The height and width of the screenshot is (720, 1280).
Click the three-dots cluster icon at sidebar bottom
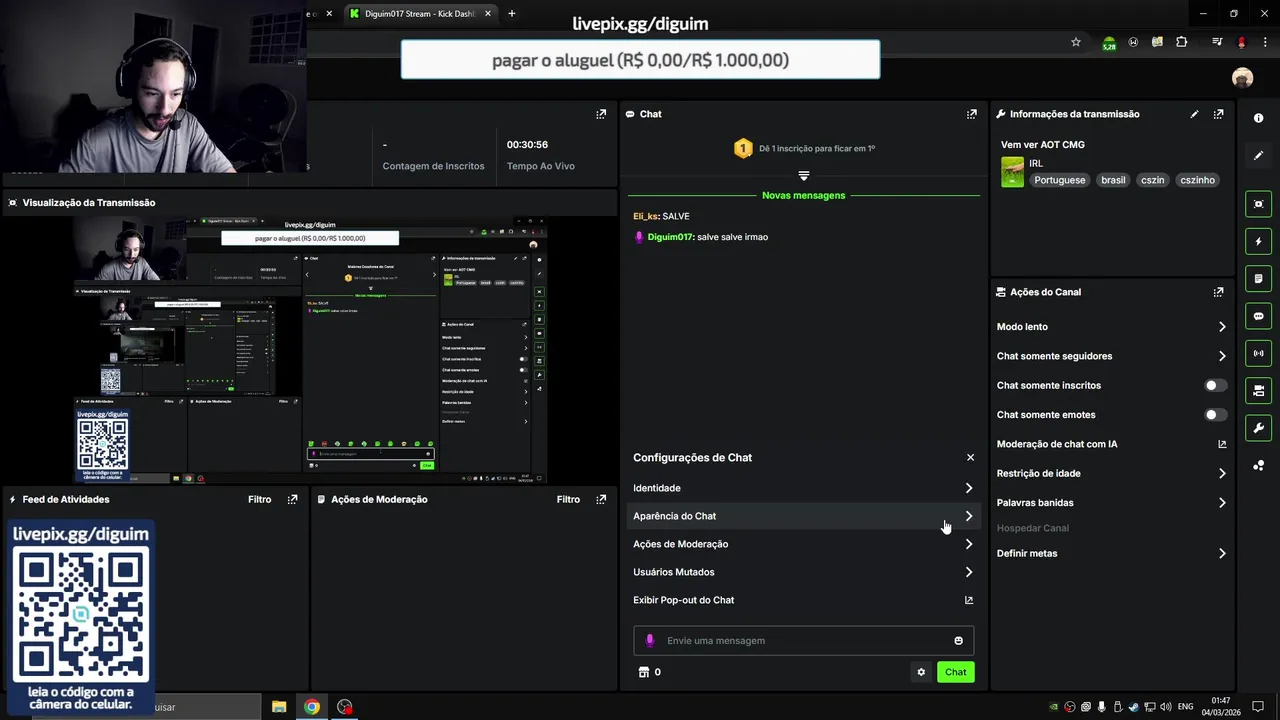point(1258,466)
